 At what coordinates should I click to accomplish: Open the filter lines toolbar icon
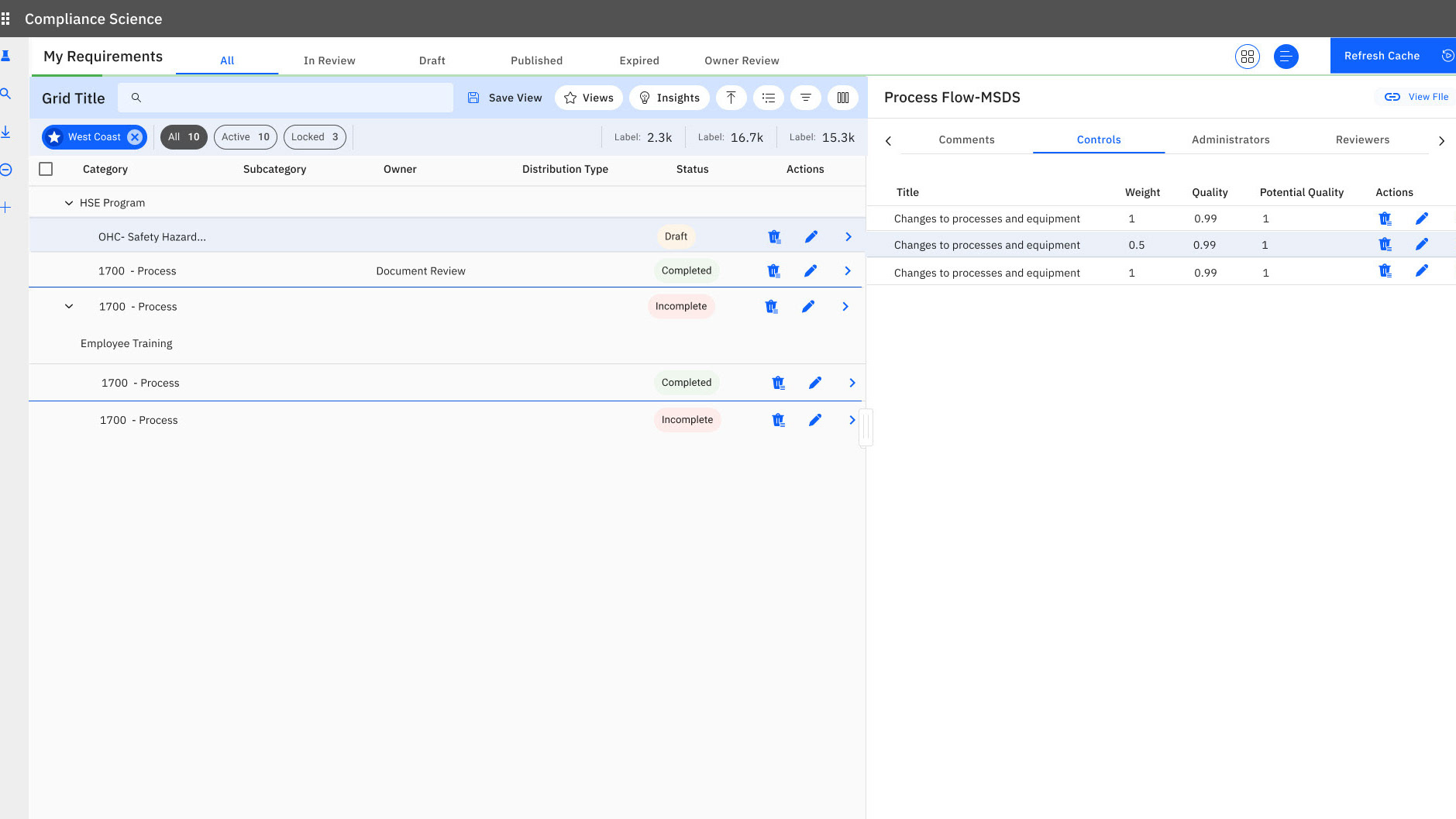tap(806, 98)
